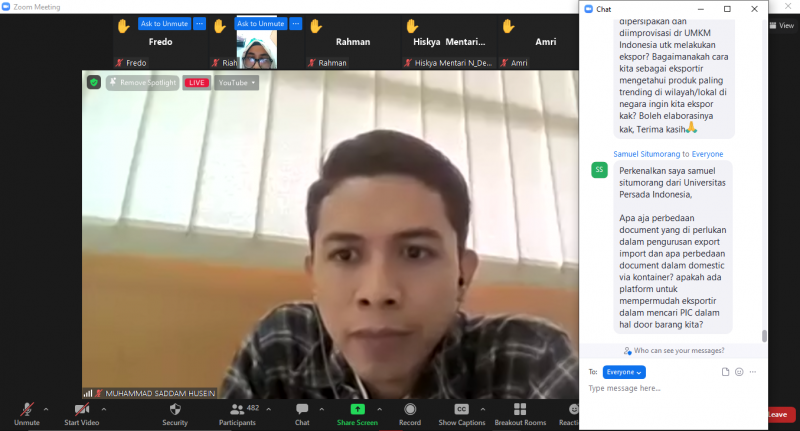Open audio options arrow beside Unmute
800x431 pixels.
coord(46,409)
